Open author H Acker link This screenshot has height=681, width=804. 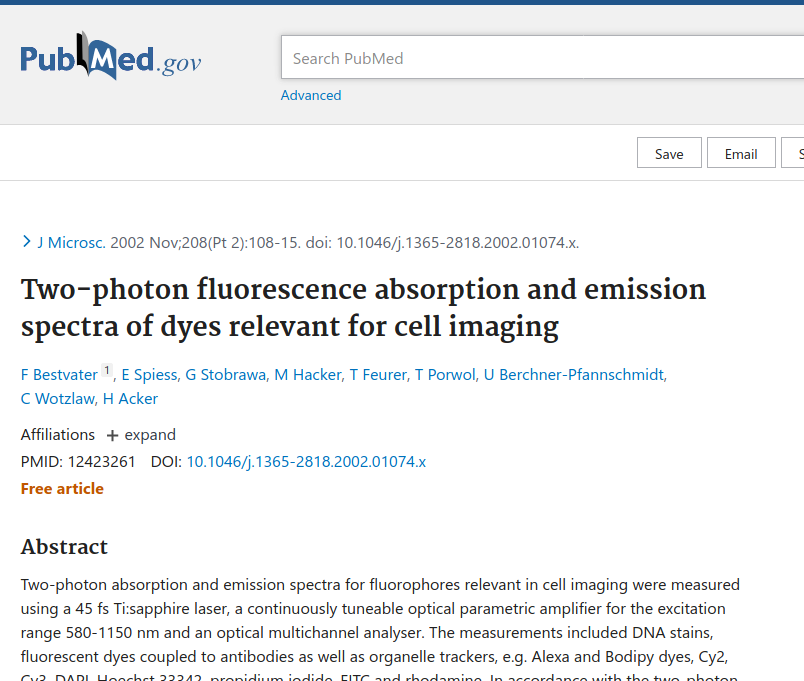click(130, 399)
